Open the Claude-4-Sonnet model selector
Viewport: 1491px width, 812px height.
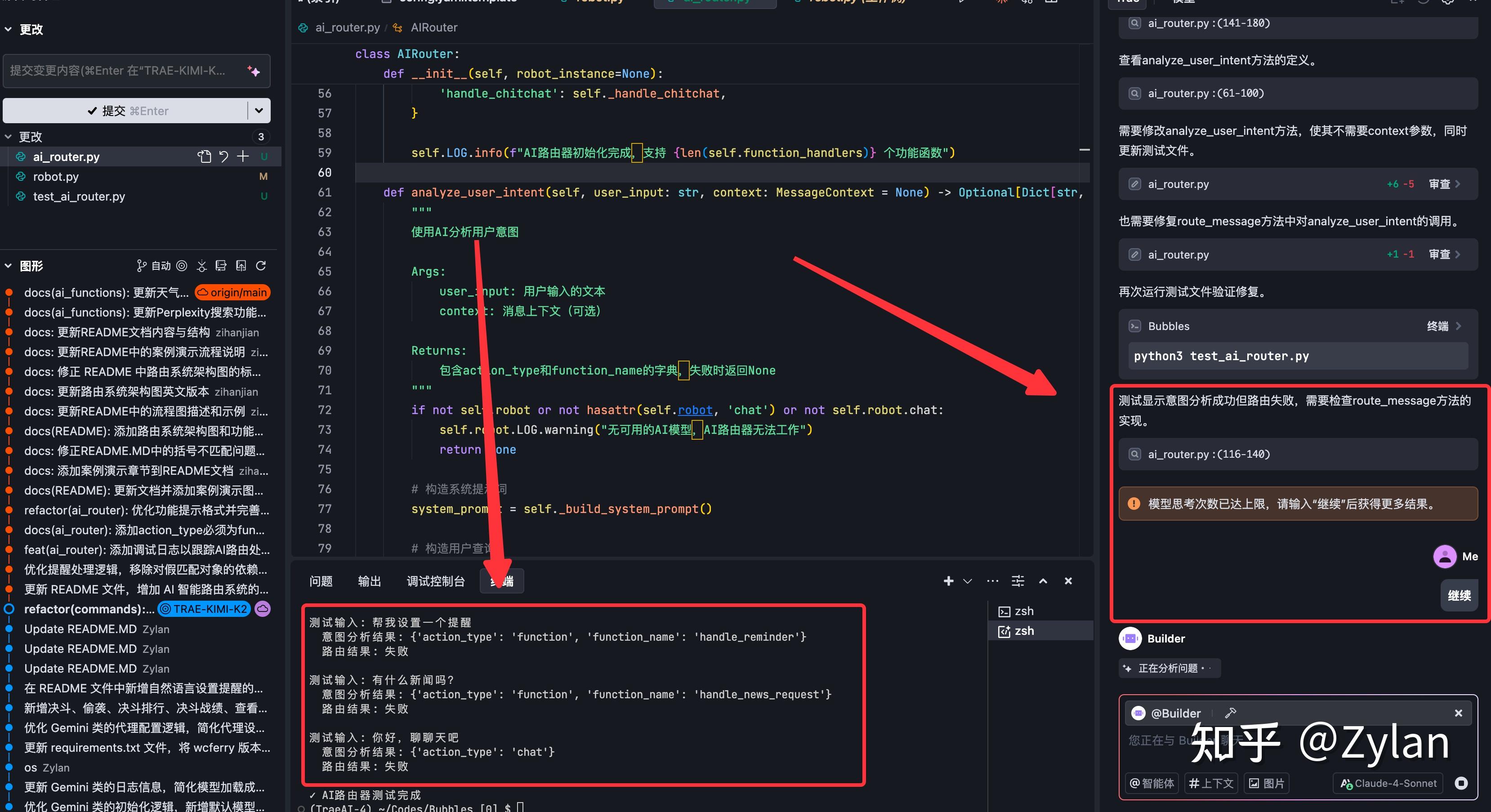click(x=1388, y=783)
